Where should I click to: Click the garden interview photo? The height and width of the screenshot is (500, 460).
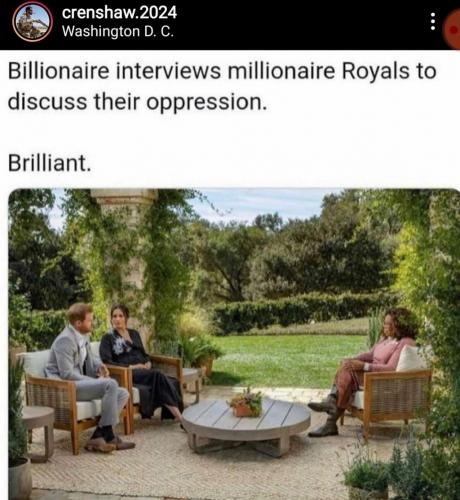pos(234,344)
